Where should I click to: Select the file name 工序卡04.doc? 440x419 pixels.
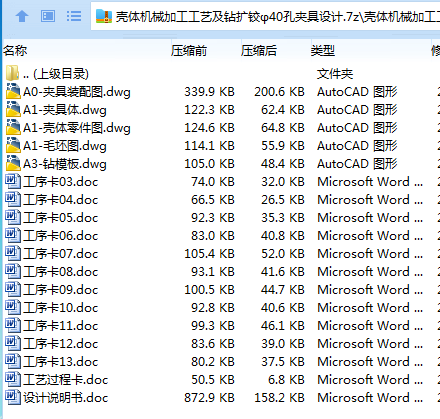coord(61,200)
